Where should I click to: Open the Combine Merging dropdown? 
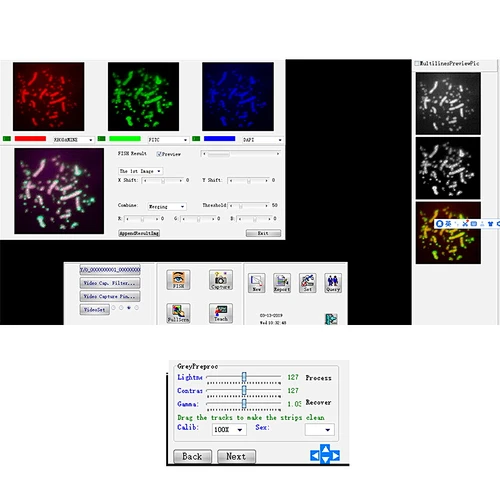tap(167, 206)
